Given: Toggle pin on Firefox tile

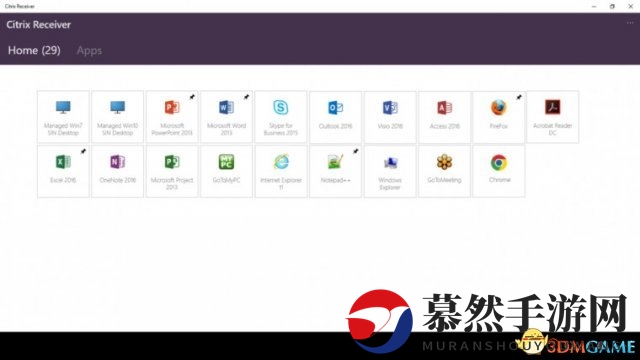Looking at the screenshot, I should (x=519, y=97).
